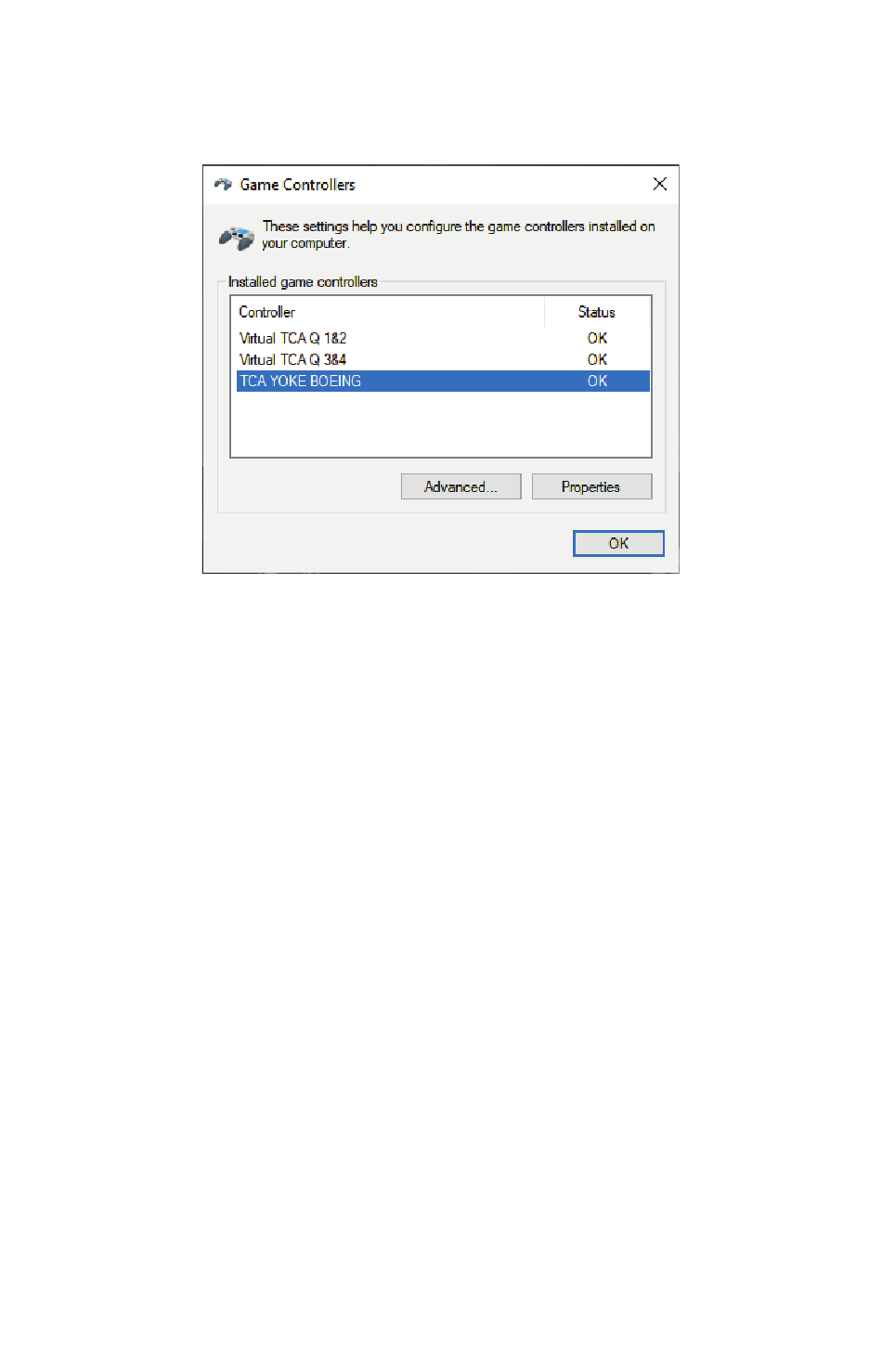The width and height of the screenshot is (882, 1372).
Task: Open Properties for selected controller
Action: 591,486
